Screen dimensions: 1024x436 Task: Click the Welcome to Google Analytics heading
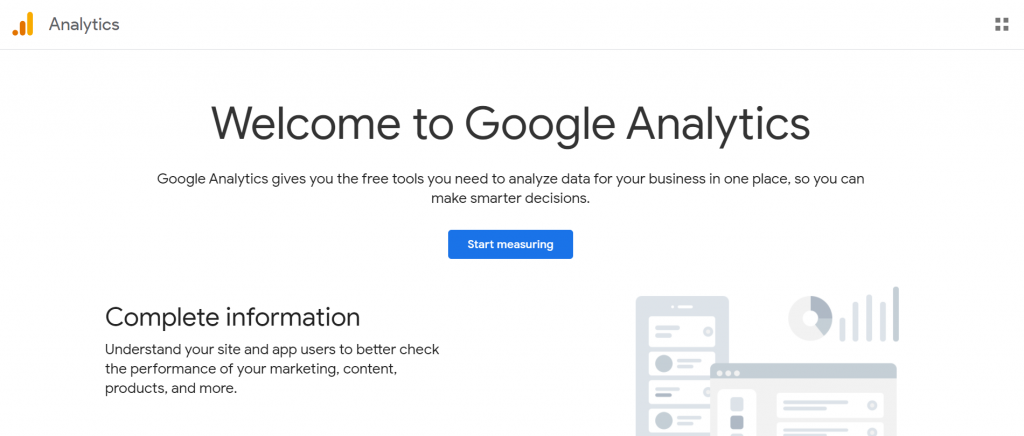click(510, 124)
